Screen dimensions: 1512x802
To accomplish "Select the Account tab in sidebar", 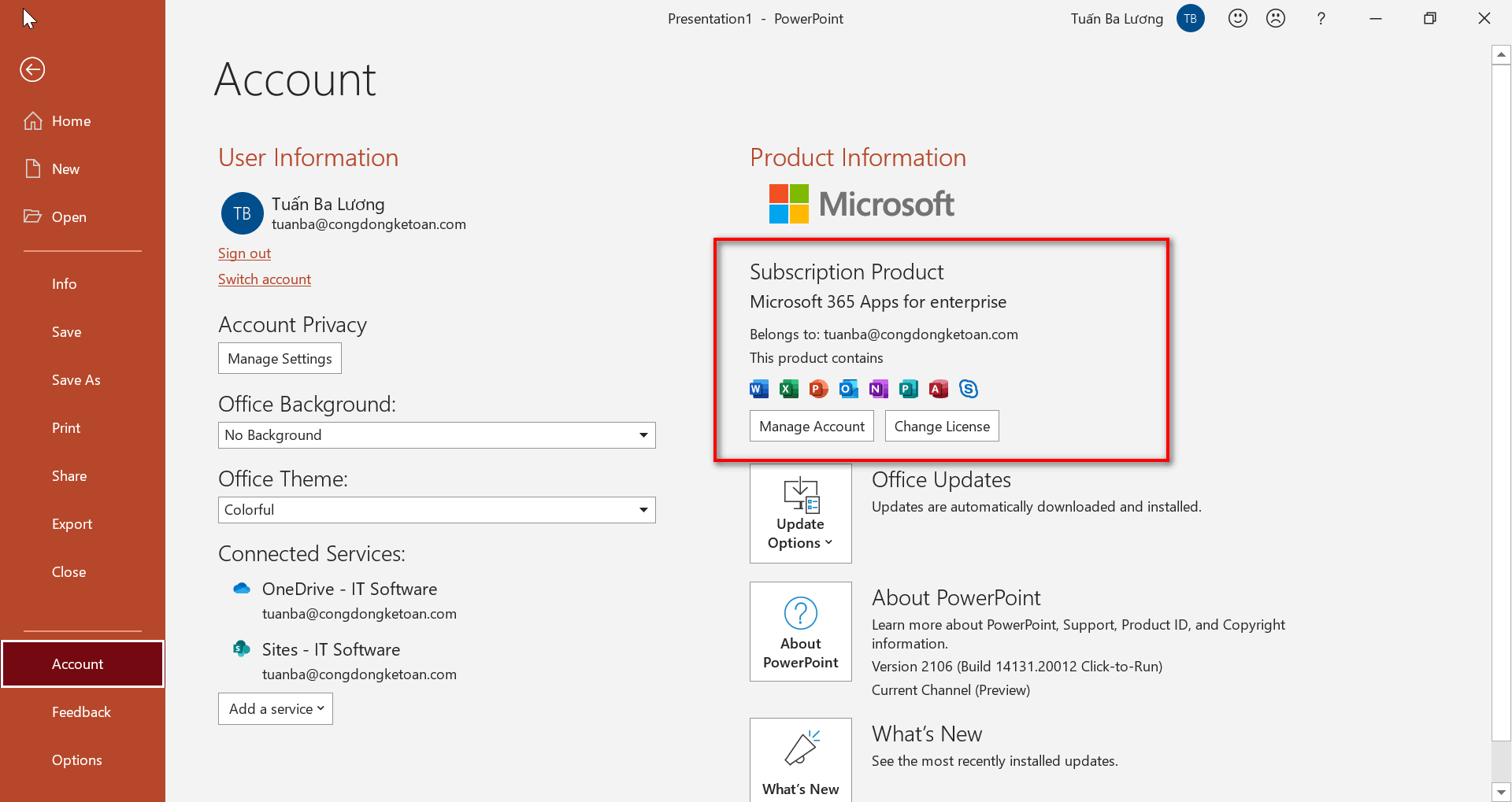I will click(83, 664).
